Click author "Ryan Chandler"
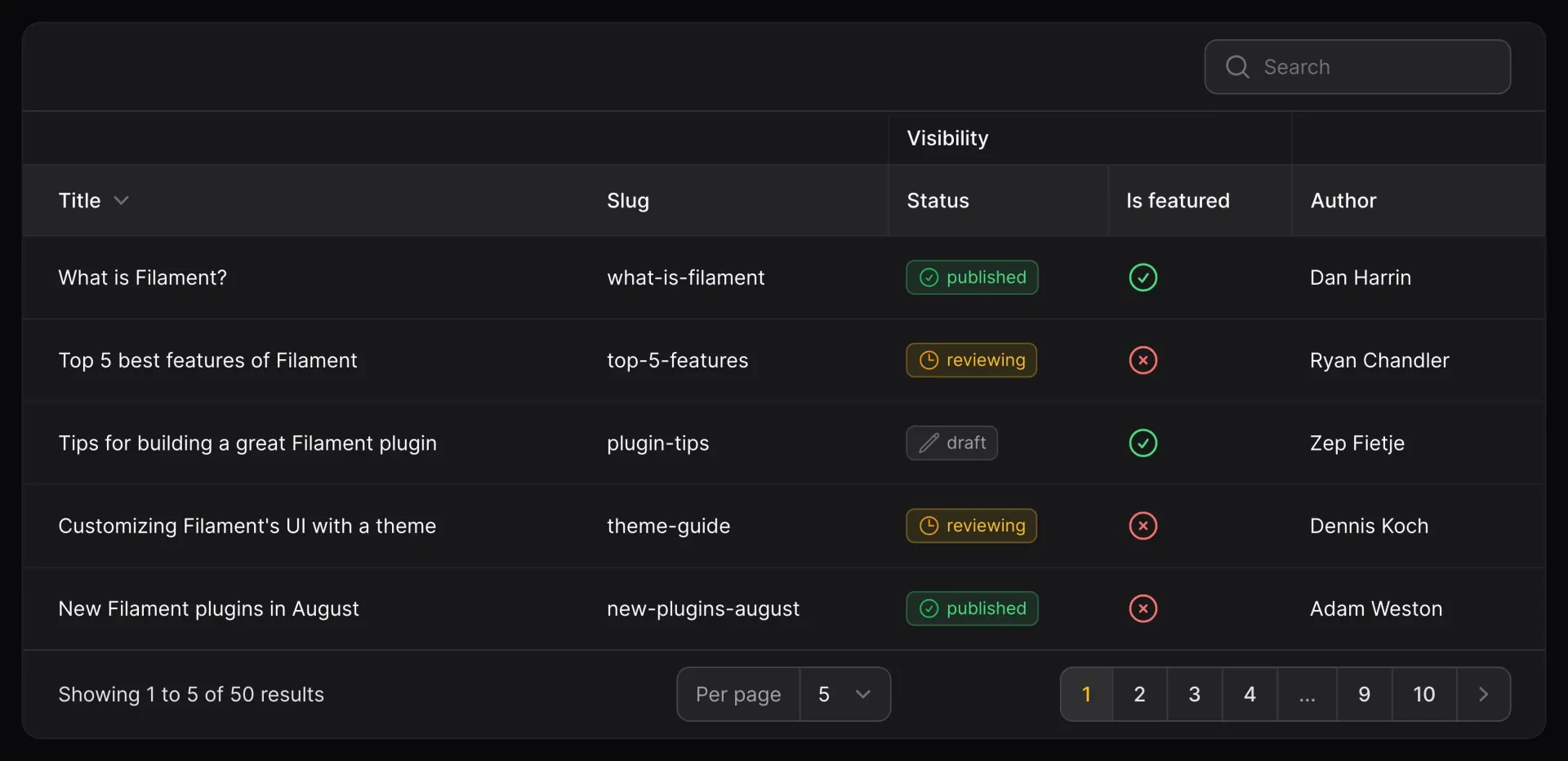Screen dimensions: 1568x761 (x=1379, y=360)
